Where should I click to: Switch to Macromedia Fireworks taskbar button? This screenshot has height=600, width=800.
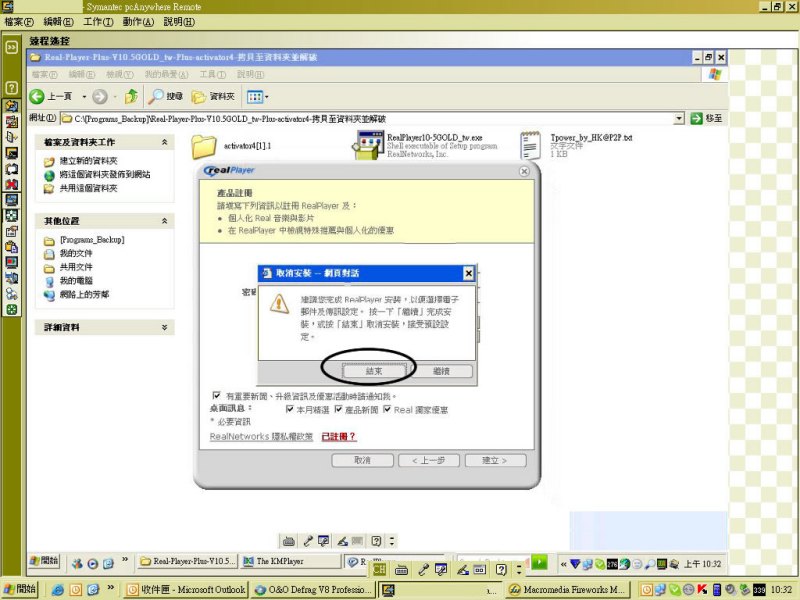pos(568,590)
